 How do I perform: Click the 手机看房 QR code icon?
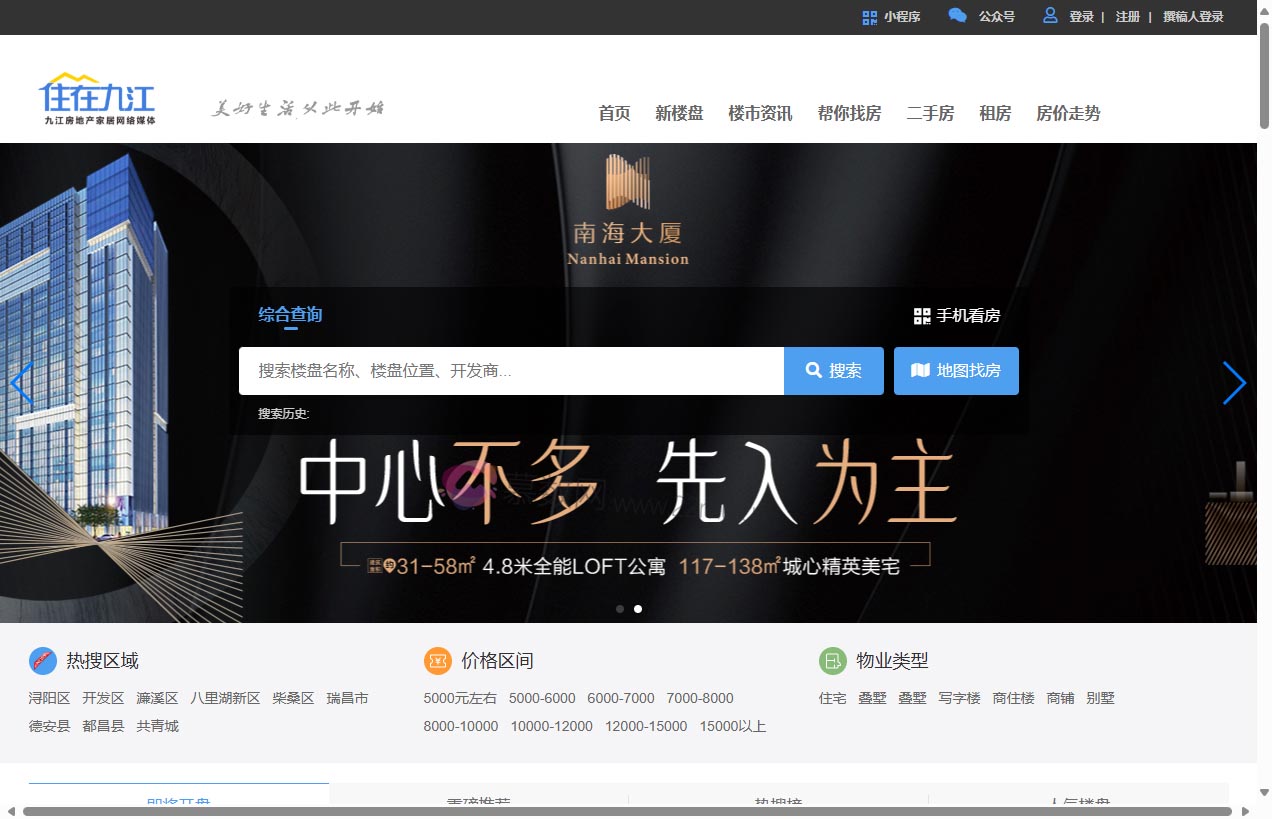tap(921, 315)
